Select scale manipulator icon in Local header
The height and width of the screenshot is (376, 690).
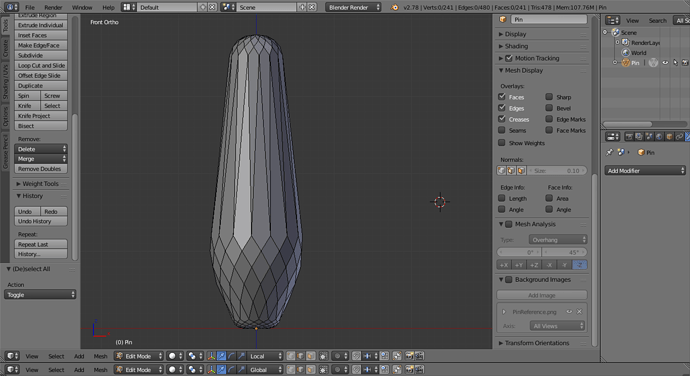point(241,356)
